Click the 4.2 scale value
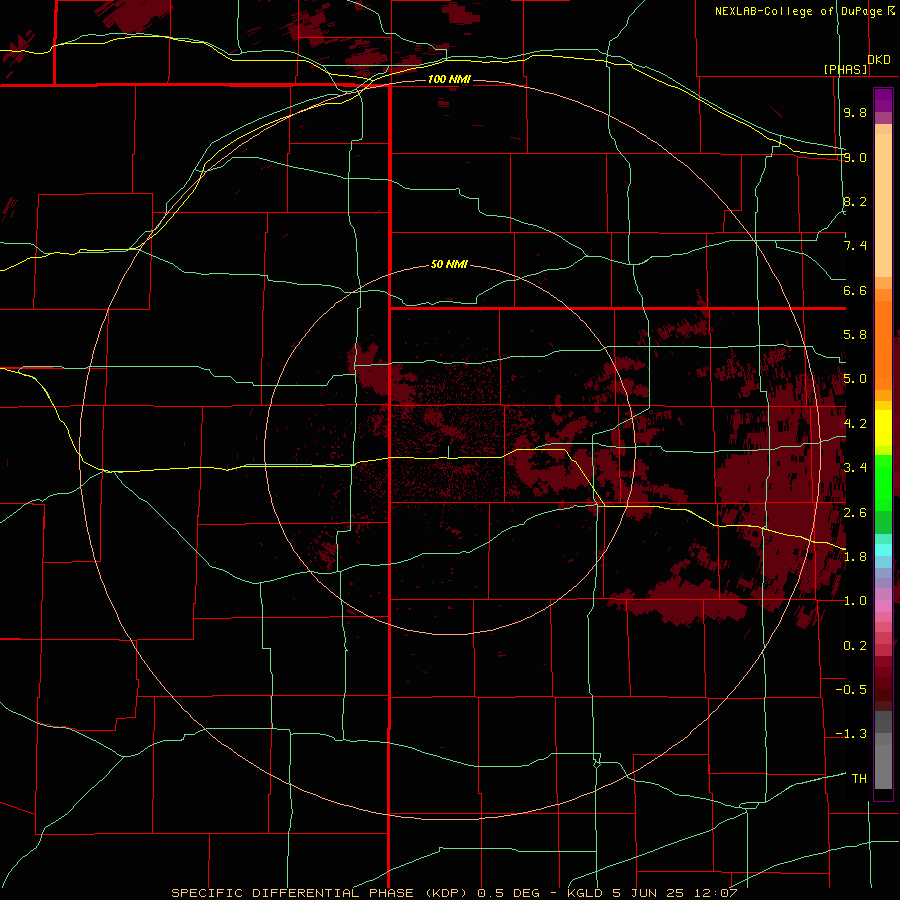Viewport: 900px width, 900px height. (x=855, y=424)
